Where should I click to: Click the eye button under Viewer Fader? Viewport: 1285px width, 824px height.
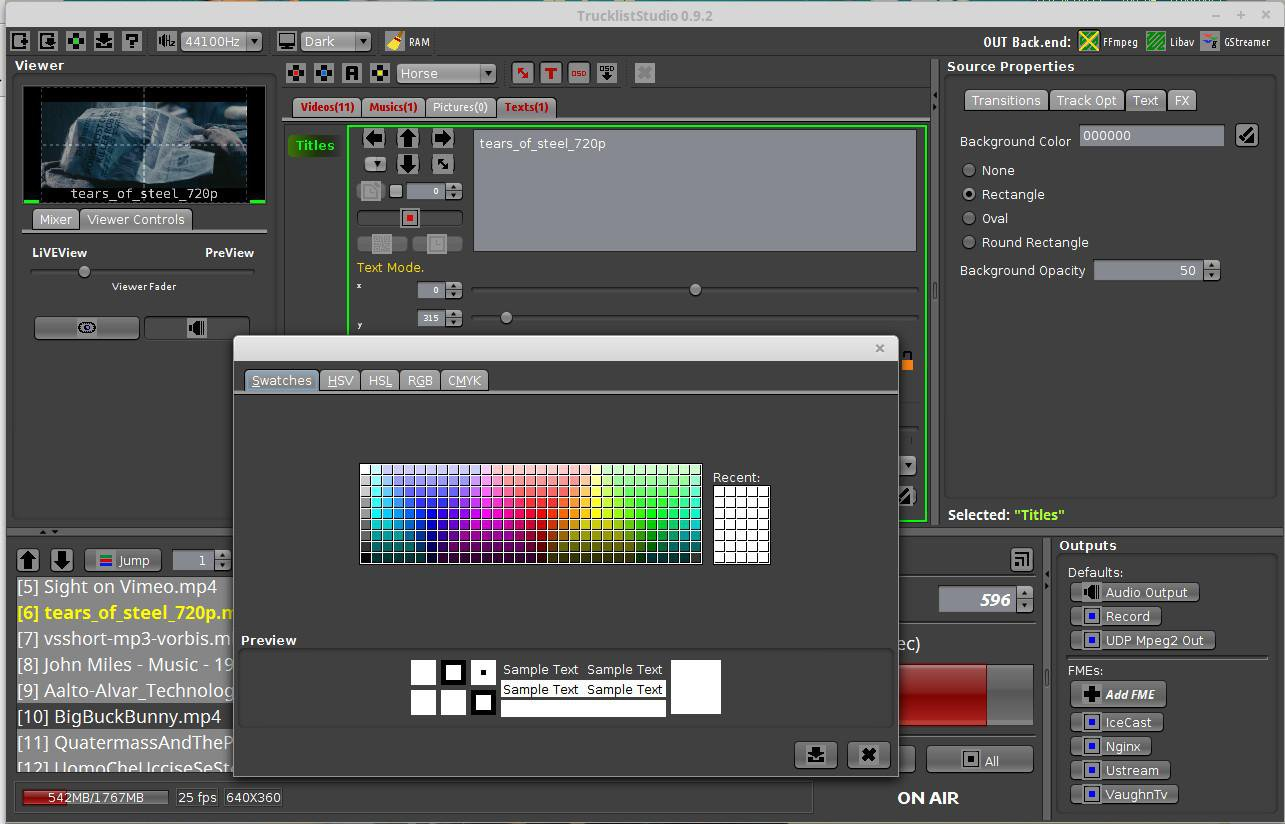pyautogui.click(x=87, y=327)
